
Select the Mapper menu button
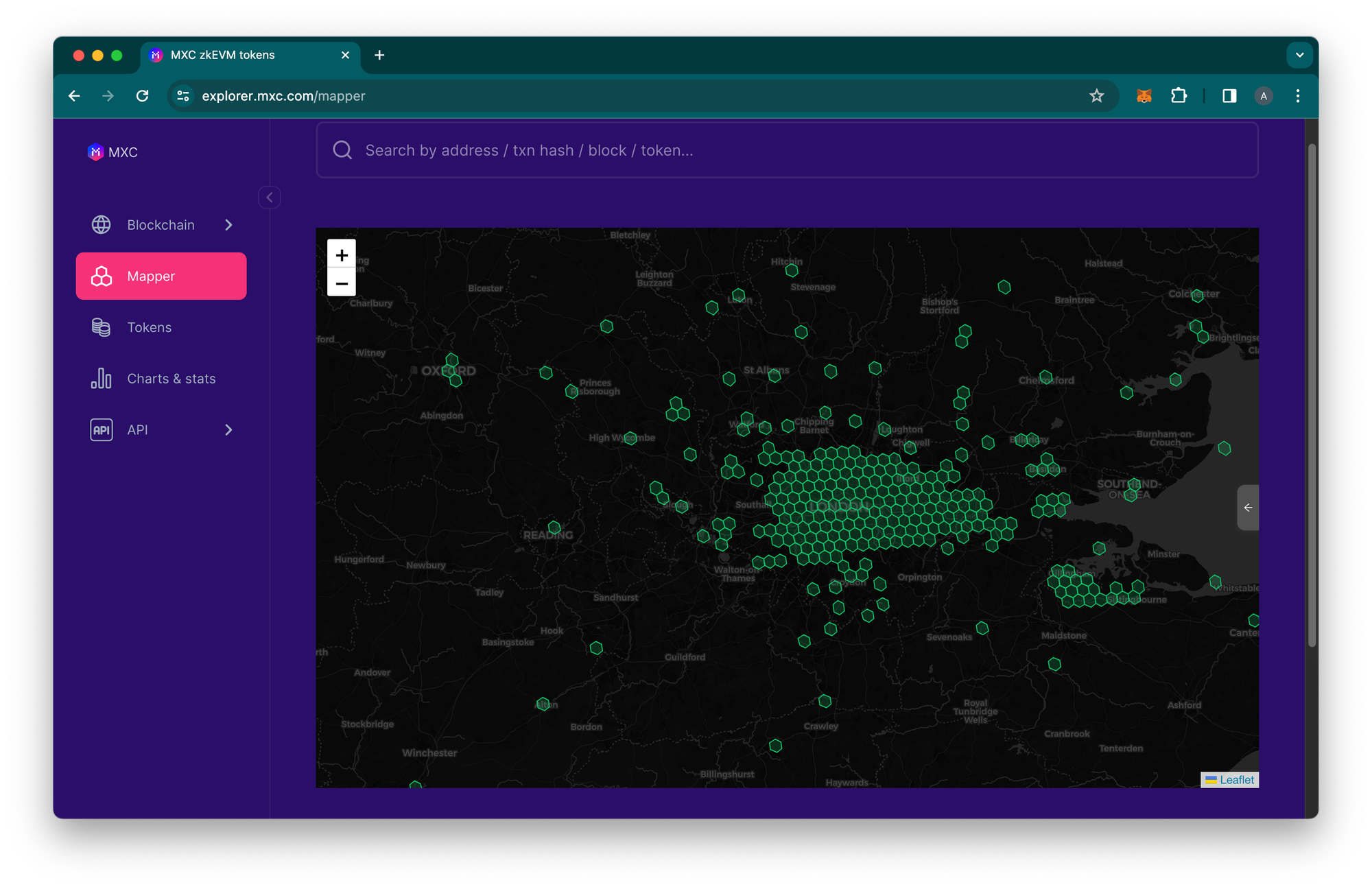[161, 276]
